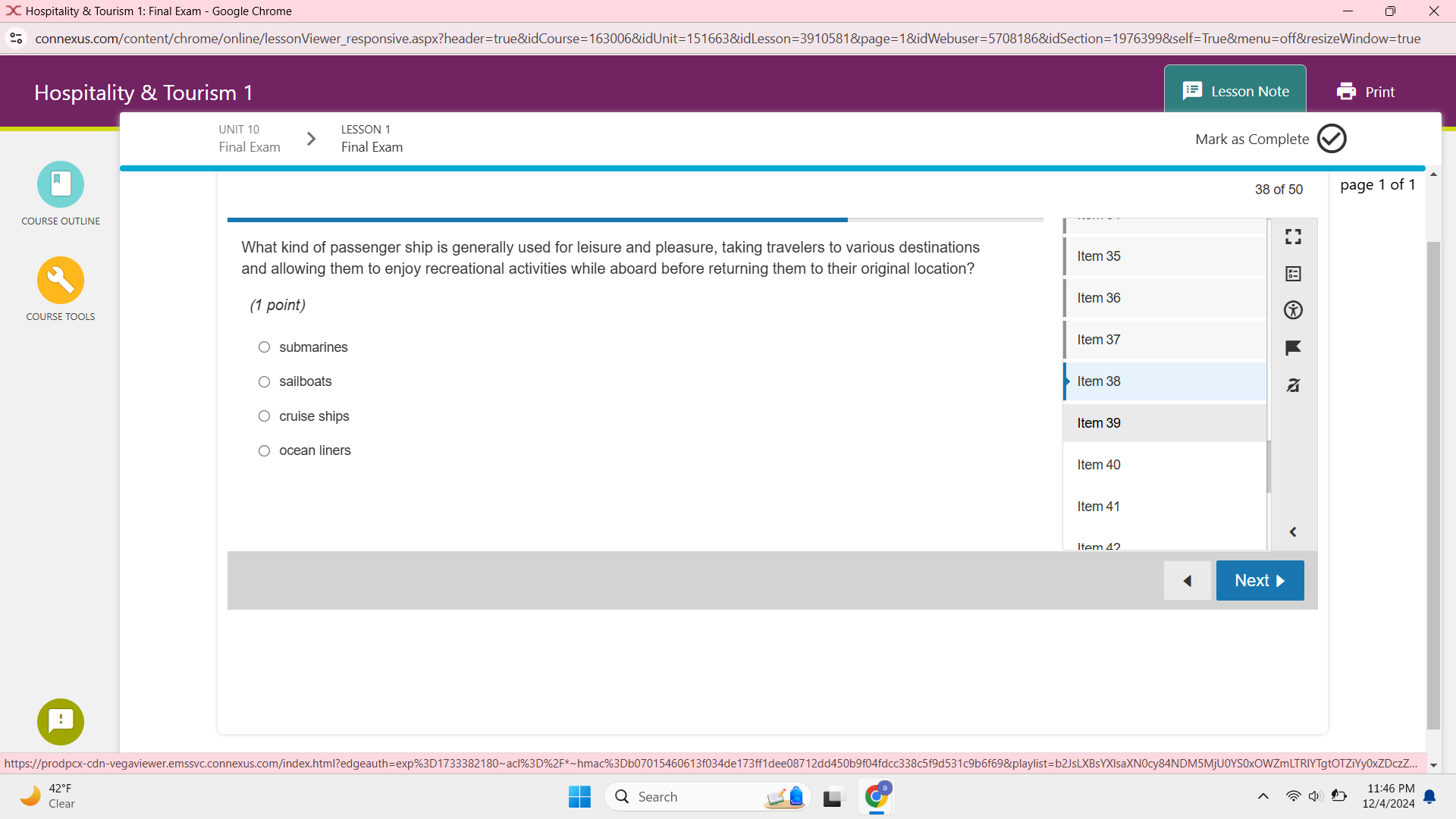The width and height of the screenshot is (1456, 819).
Task: Jump to Item 40
Action: tap(1165, 465)
